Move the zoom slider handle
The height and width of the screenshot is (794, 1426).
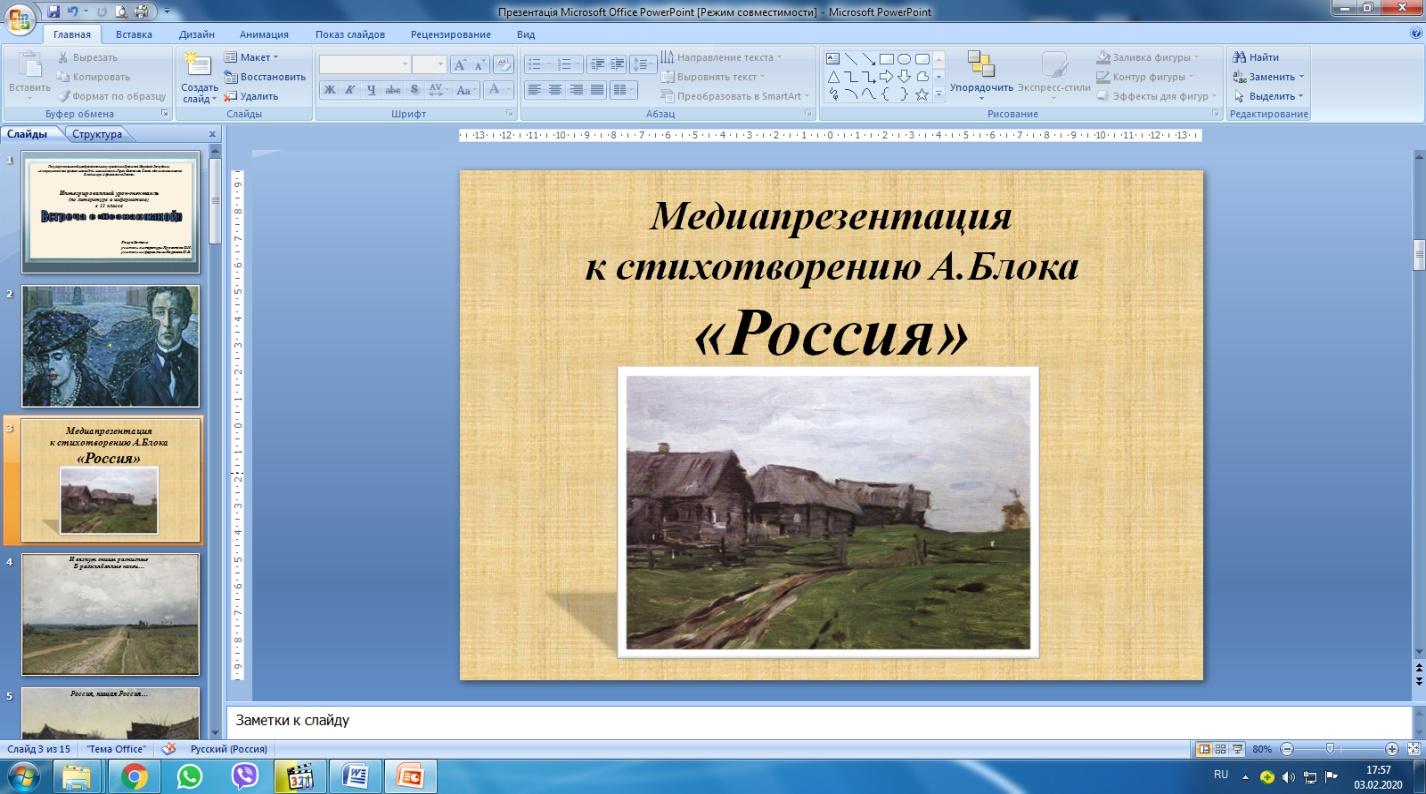[1329, 749]
